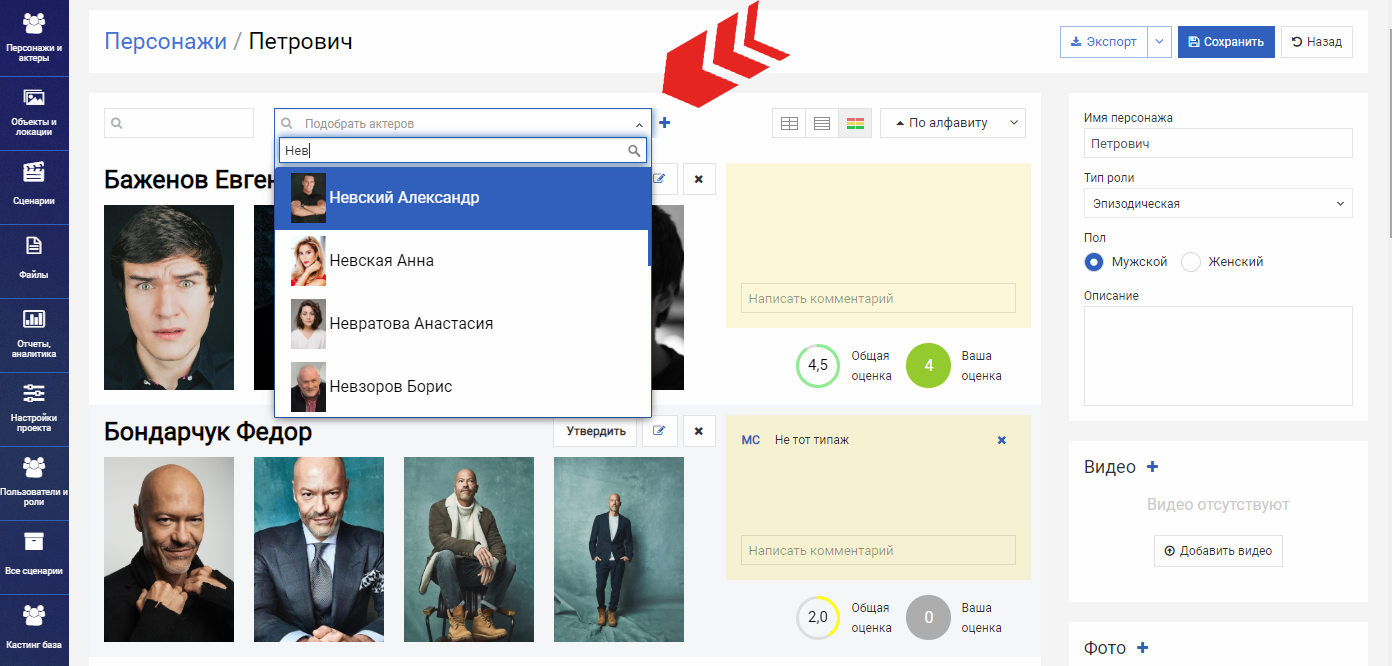The width and height of the screenshot is (1392, 666).
Task: Open Бондарчук photo in gray suit
Action: tap(319, 549)
